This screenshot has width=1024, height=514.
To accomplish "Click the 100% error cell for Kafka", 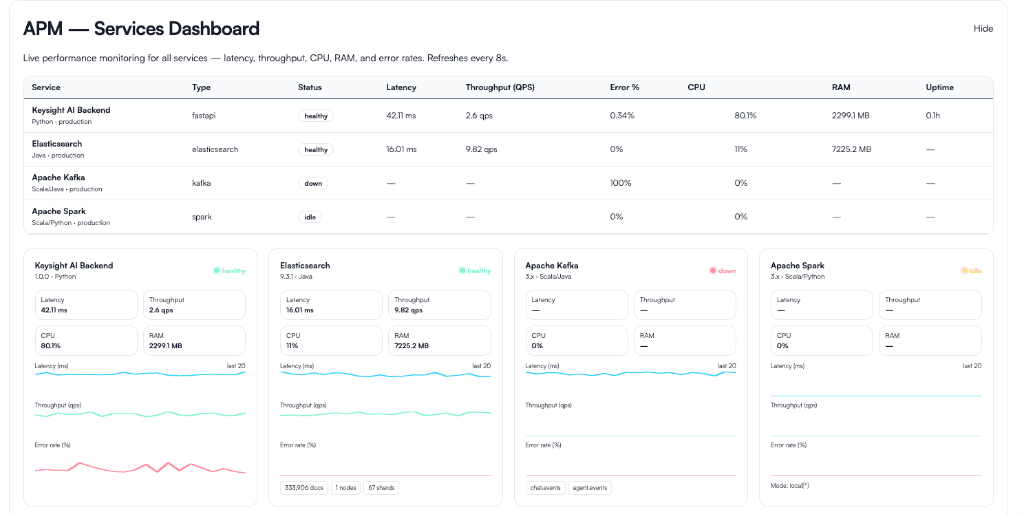I will [x=620, y=184].
